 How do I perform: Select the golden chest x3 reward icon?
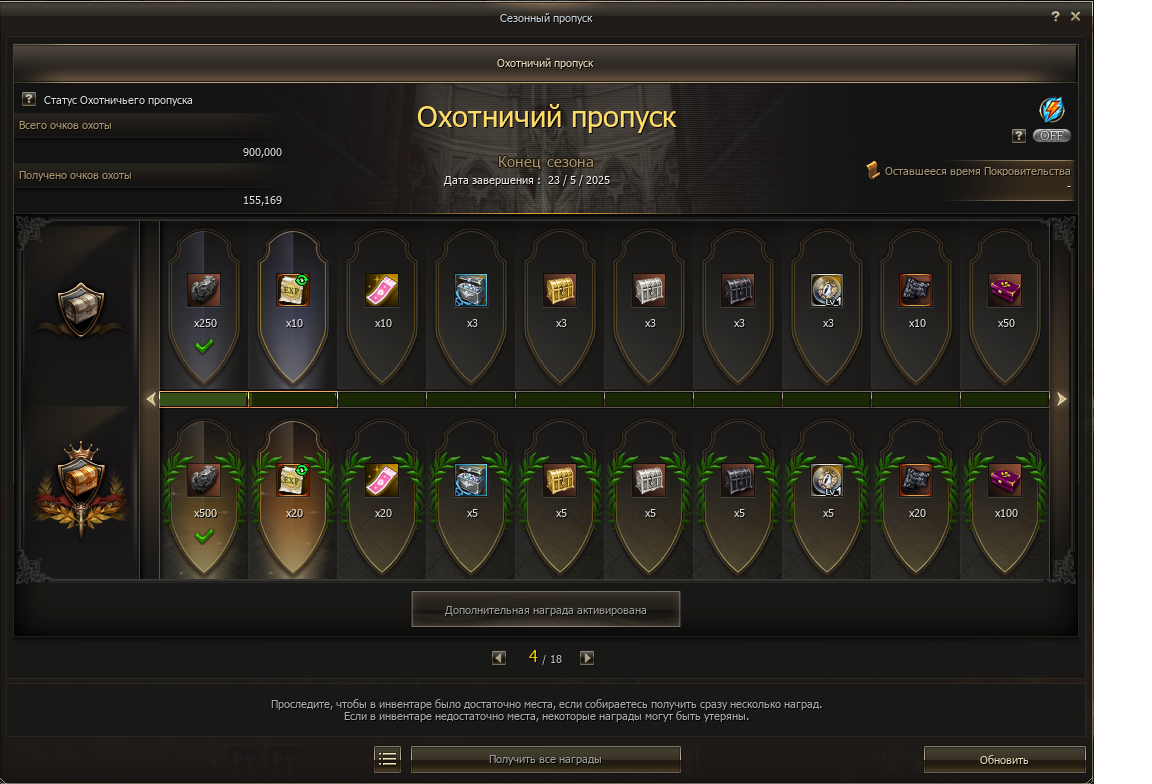(561, 290)
